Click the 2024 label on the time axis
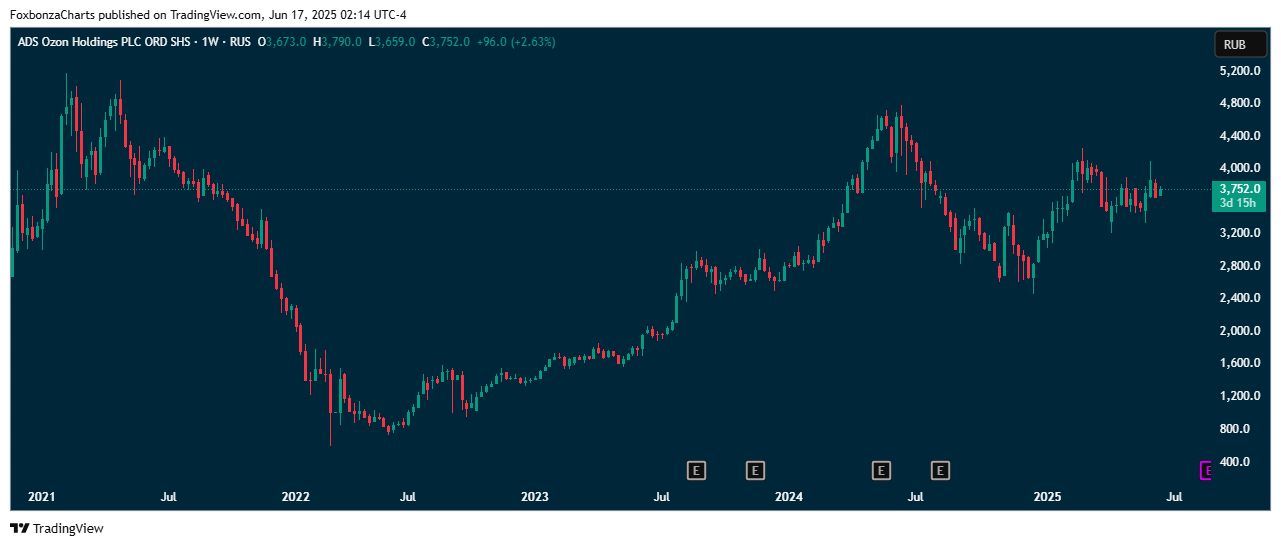This screenshot has height=546, width=1281. (x=790, y=496)
